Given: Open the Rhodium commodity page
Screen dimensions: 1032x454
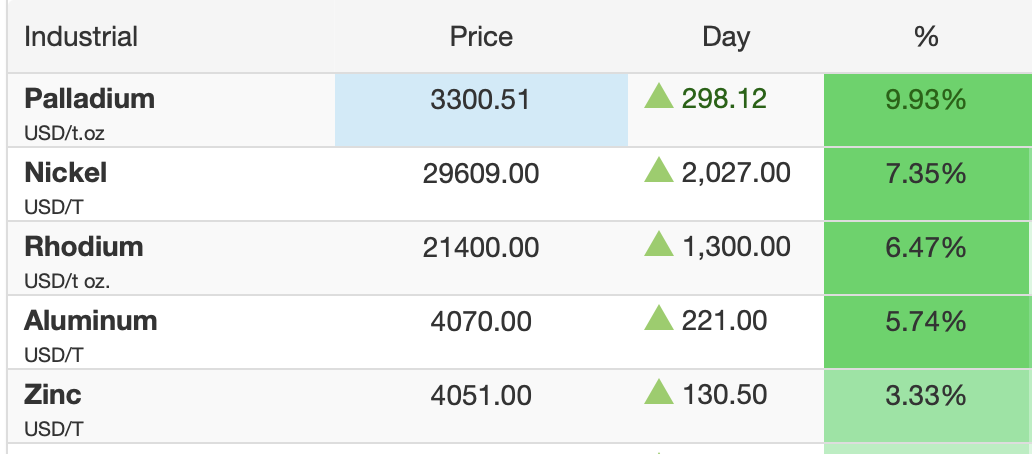Looking at the screenshot, I should (x=84, y=246).
